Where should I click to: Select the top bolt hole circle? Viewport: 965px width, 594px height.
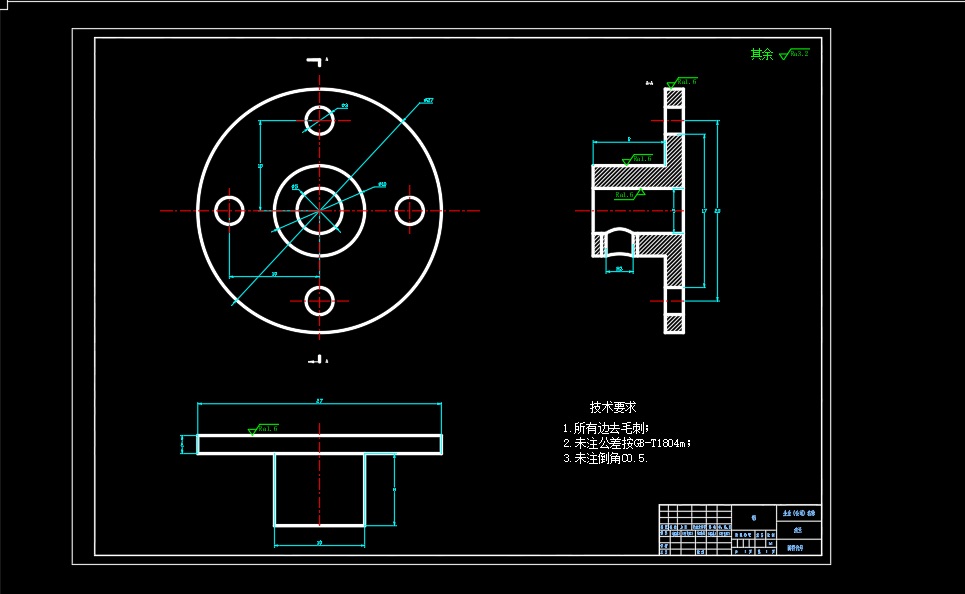click(x=319, y=120)
